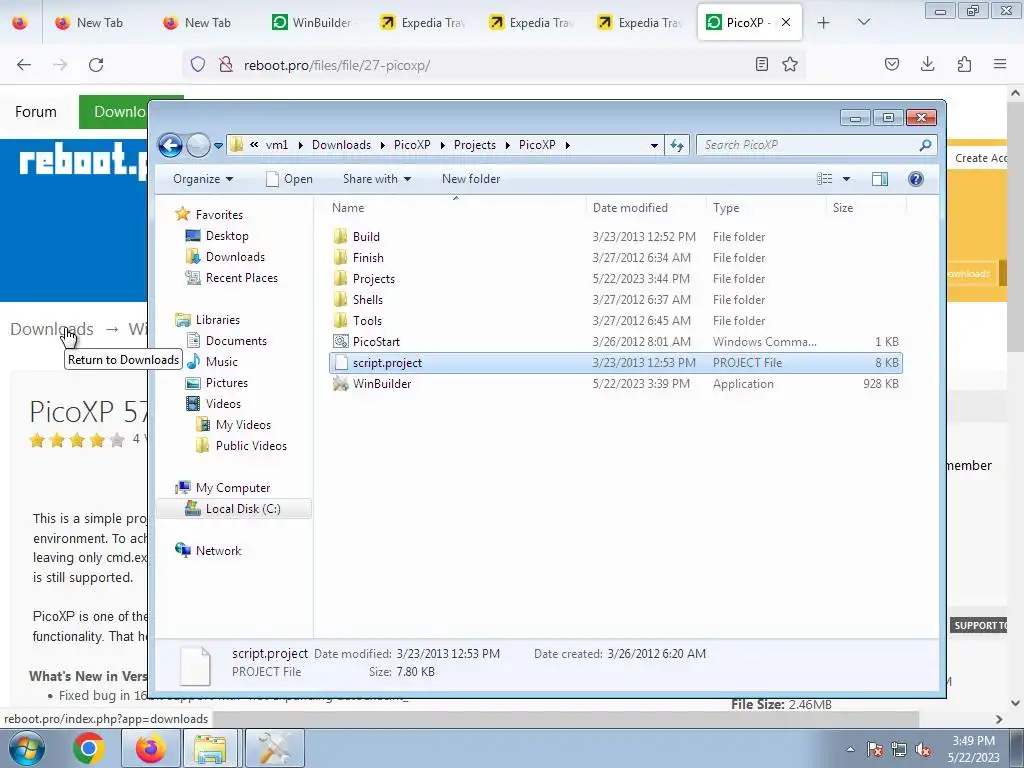Image resolution: width=1024 pixels, height=768 pixels.
Task: Open the Documents library
Action: [x=236, y=340]
